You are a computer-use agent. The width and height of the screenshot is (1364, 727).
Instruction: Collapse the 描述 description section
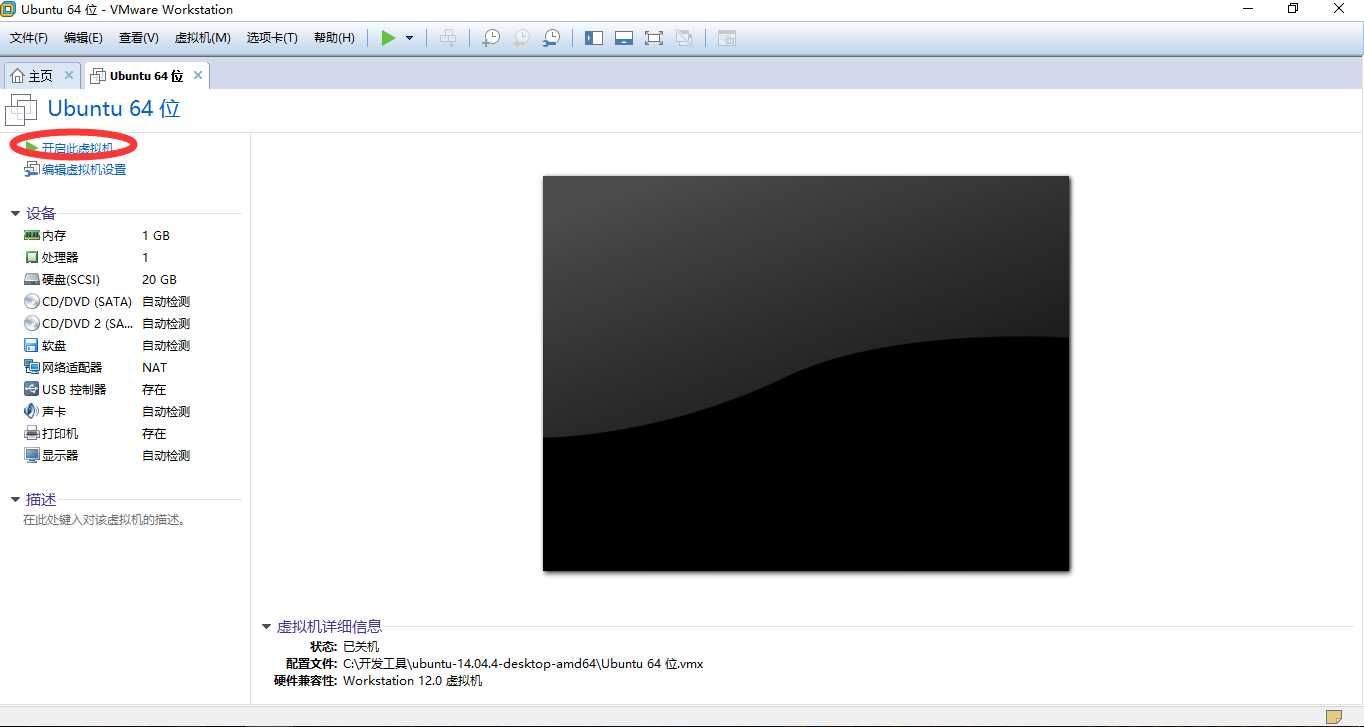15,499
